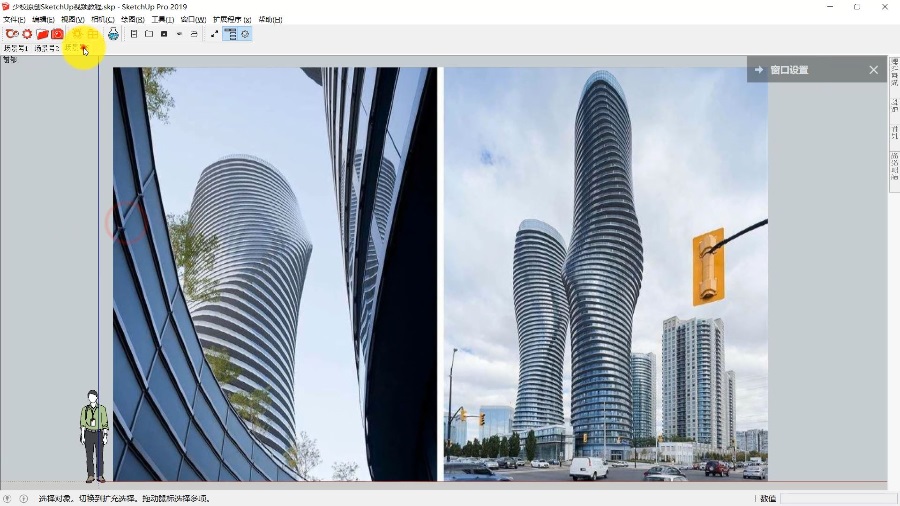Click the black filled square toolbar icon

click(164, 34)
